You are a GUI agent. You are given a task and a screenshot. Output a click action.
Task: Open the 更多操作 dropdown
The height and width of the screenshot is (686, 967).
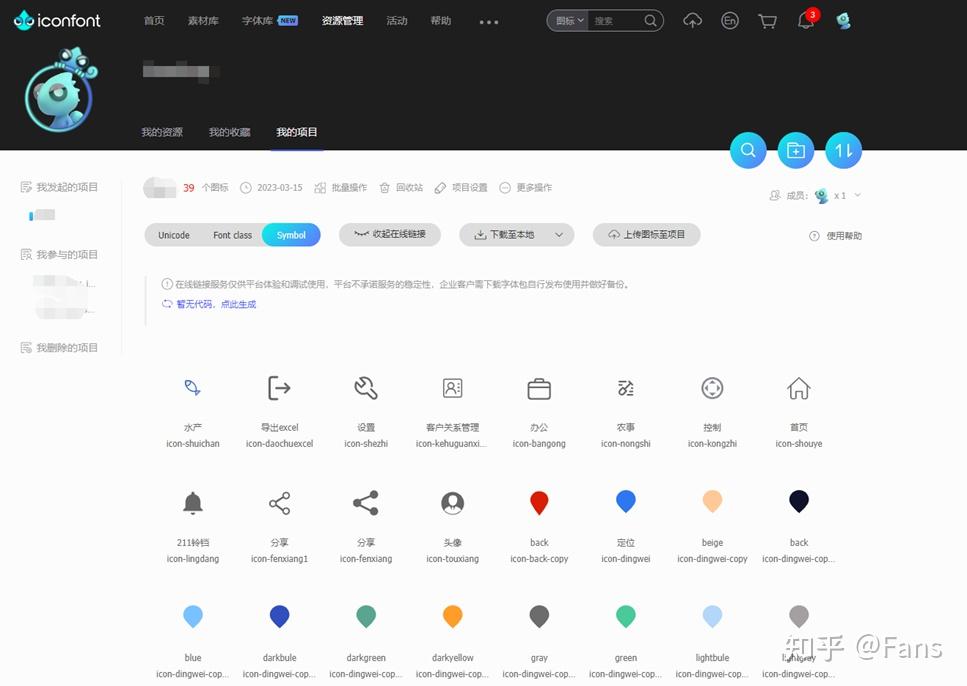click(532, 187)
